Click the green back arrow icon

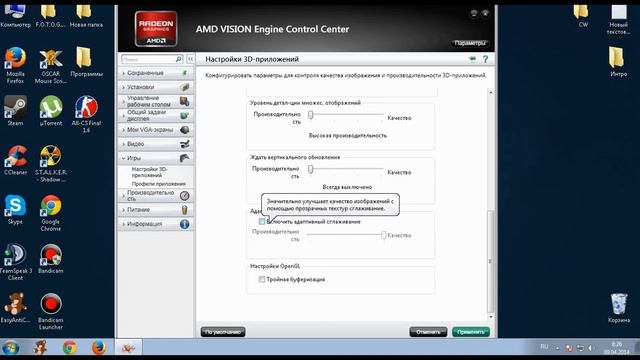tap(472, 59)
